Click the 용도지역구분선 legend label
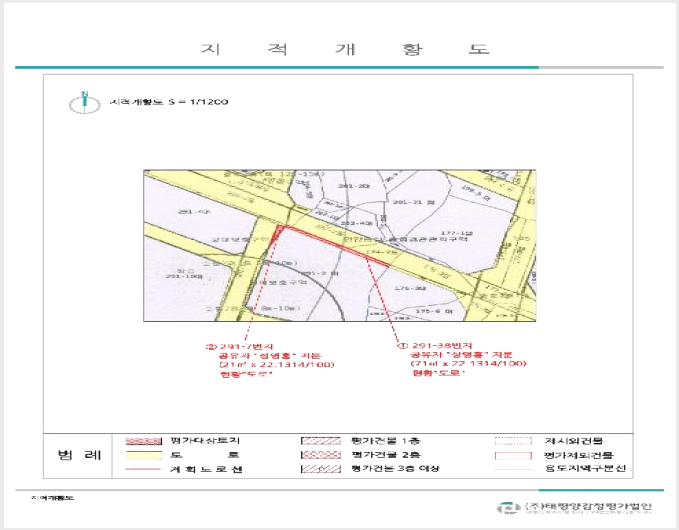The image size is (679, 530). pos(585,469)
